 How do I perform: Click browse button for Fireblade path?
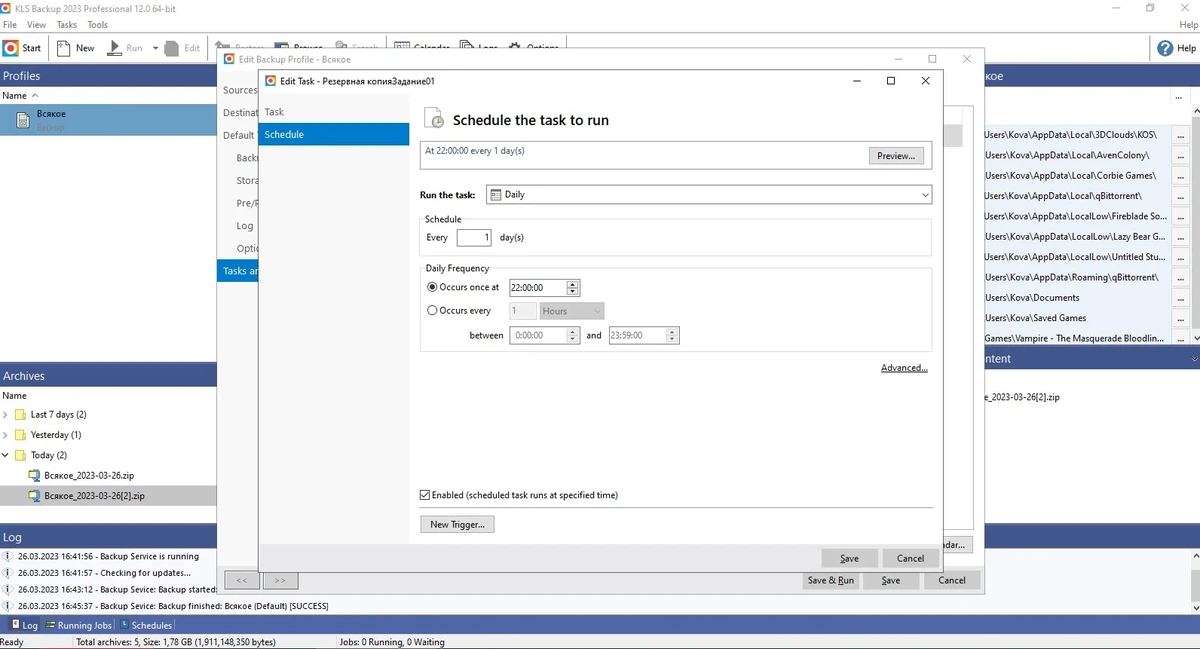click(x=1181, y=216)
